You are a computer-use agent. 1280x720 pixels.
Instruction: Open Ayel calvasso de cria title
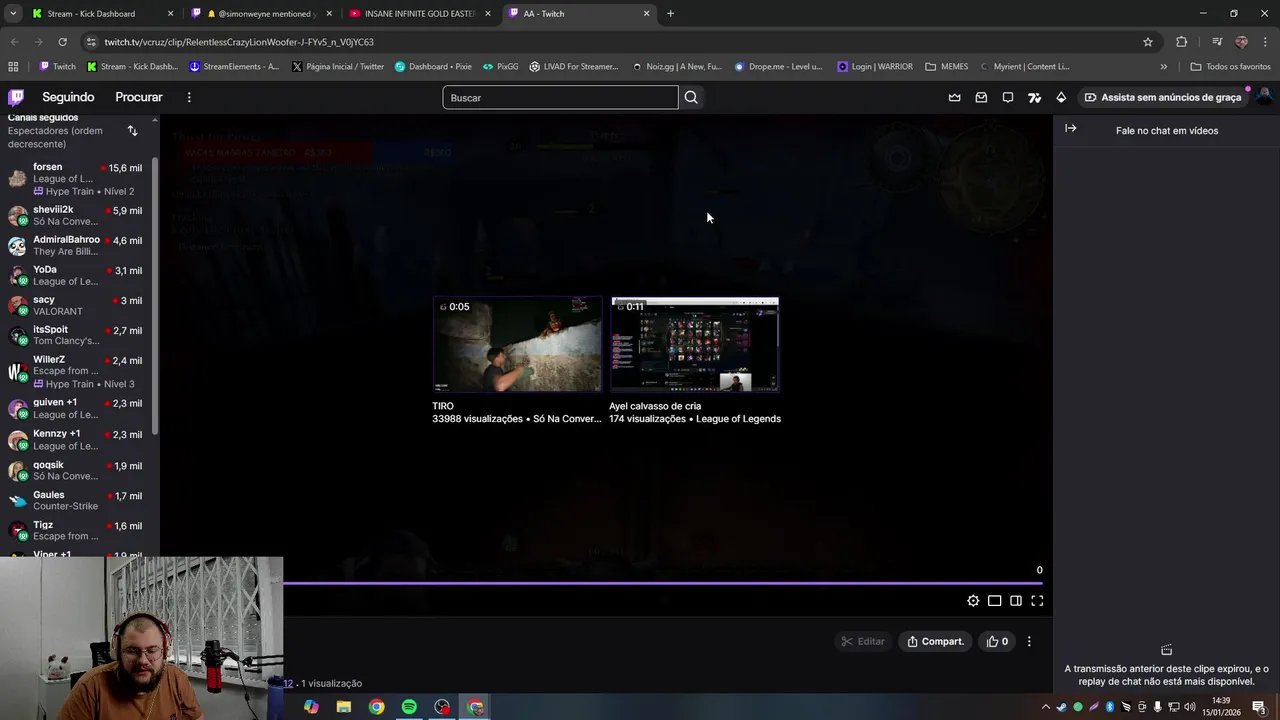click(x=655, y=406)
